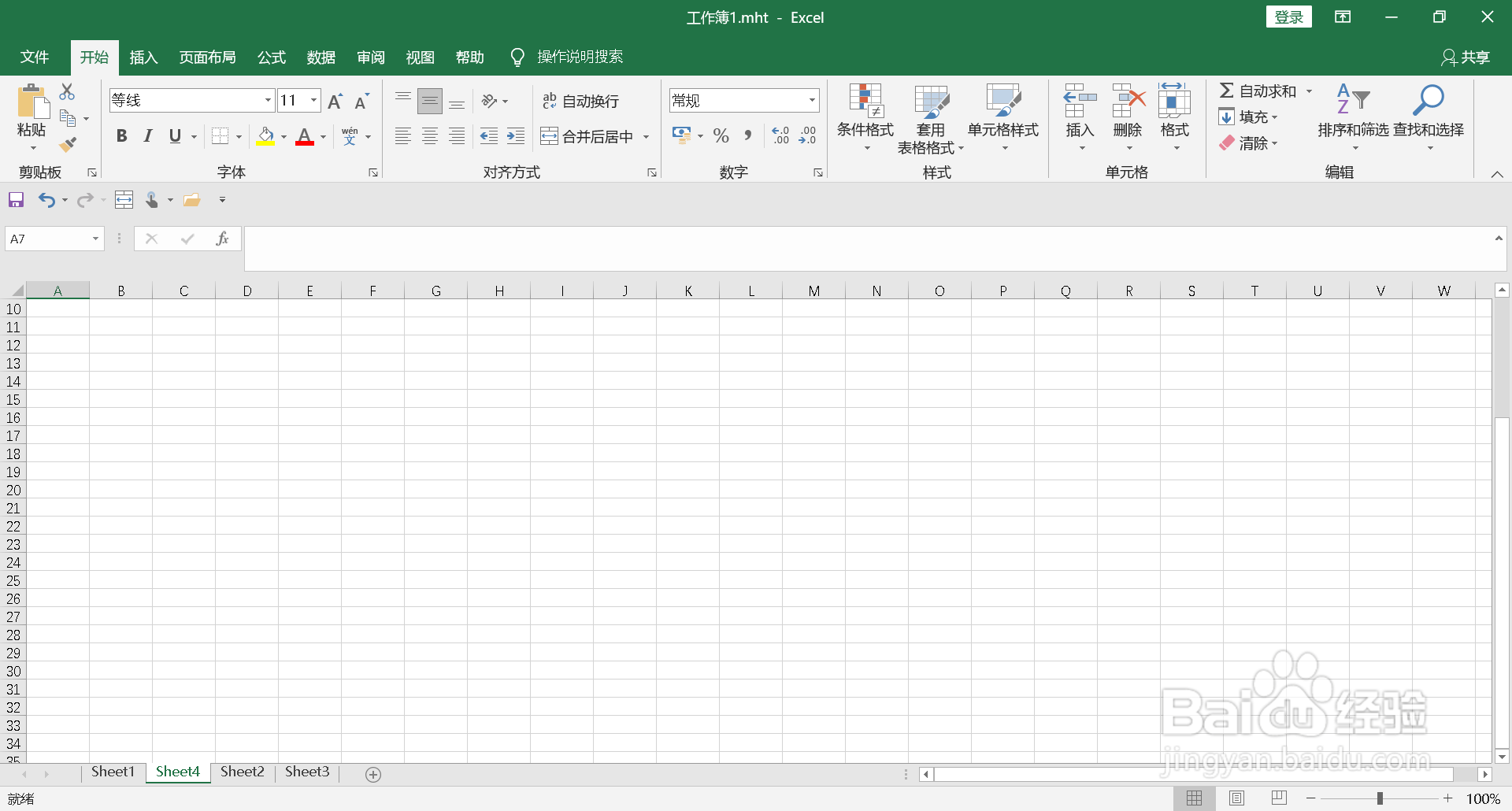Image resolution: width=1512 pixels, height=811 pixels.
Task: Open Format as Table (套用表格格式)
Action: tap(930, 120)
